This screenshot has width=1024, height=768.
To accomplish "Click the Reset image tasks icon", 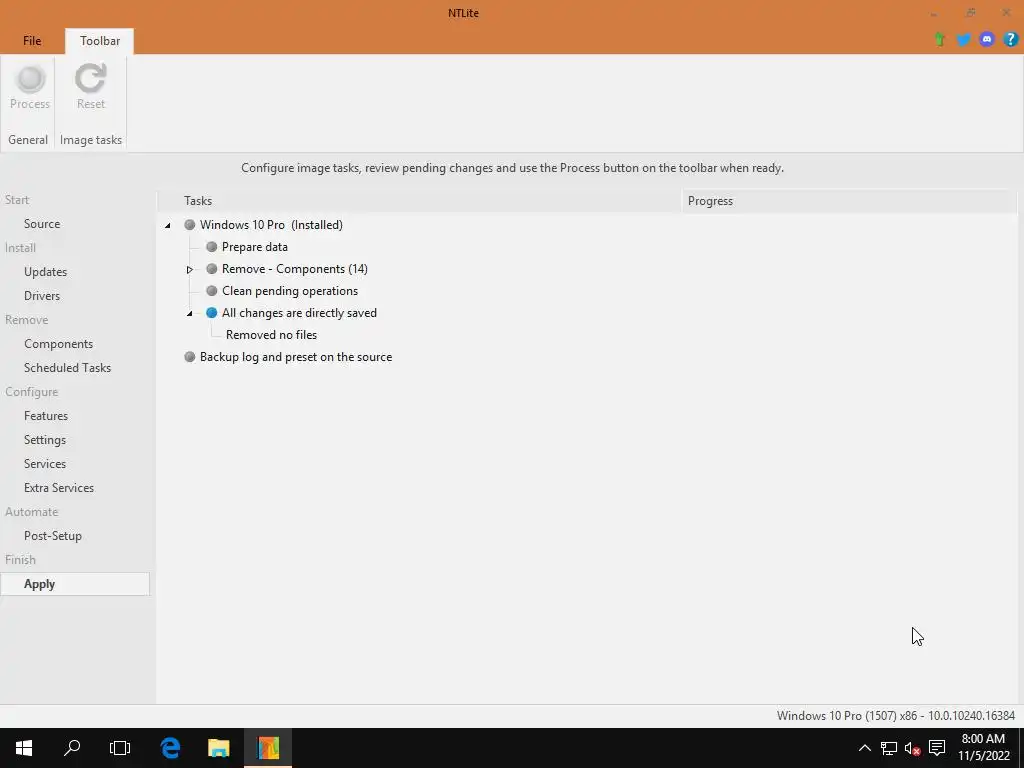I will click(x=90, y=78).
